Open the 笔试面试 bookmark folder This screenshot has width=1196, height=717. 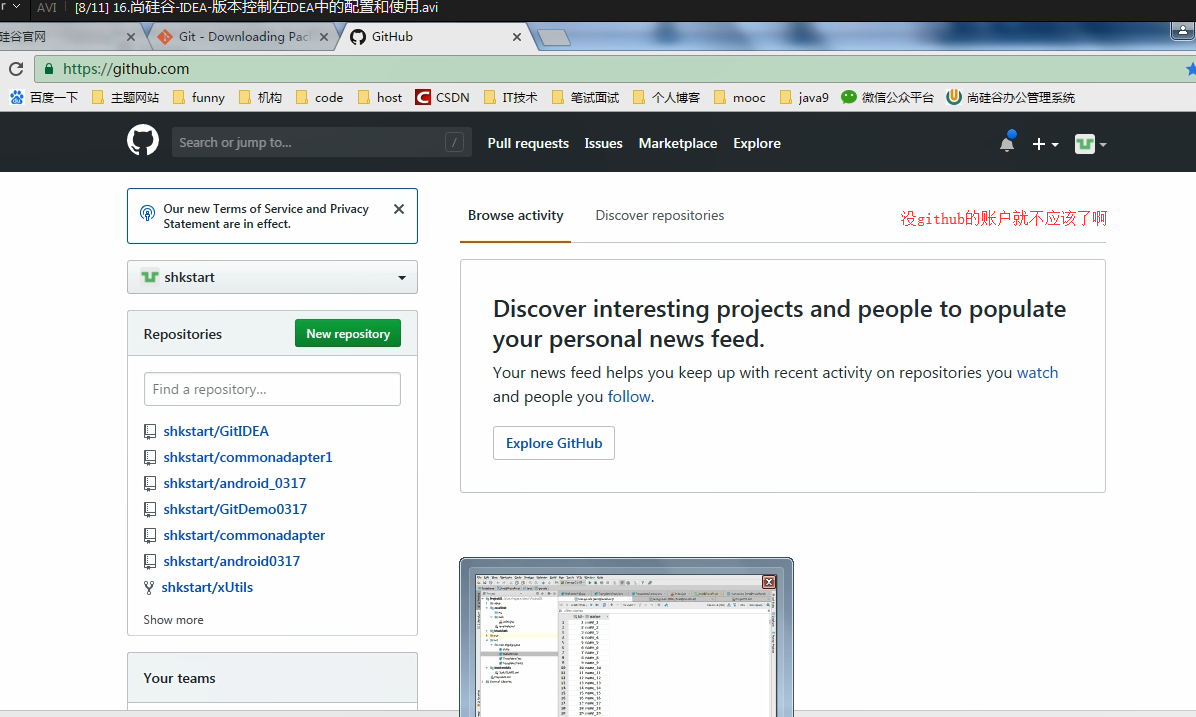coord(586,98)
